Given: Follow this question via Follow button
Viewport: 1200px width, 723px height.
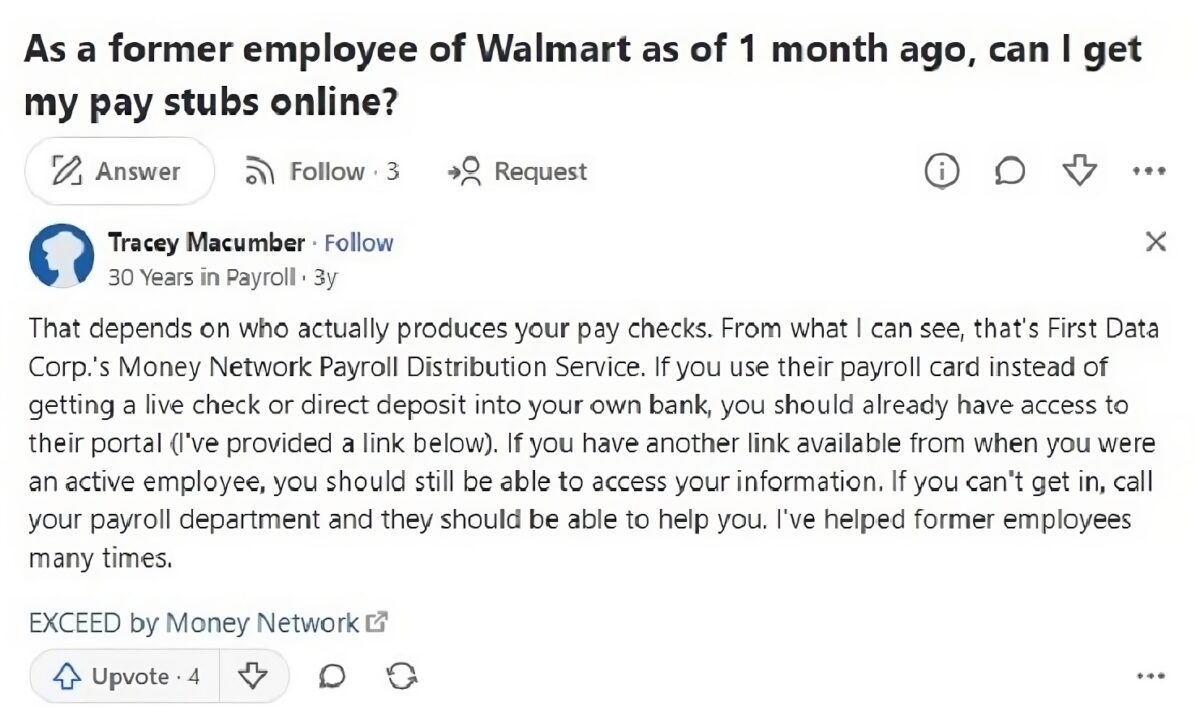Looking at the screenshot, I should point(320,172).
